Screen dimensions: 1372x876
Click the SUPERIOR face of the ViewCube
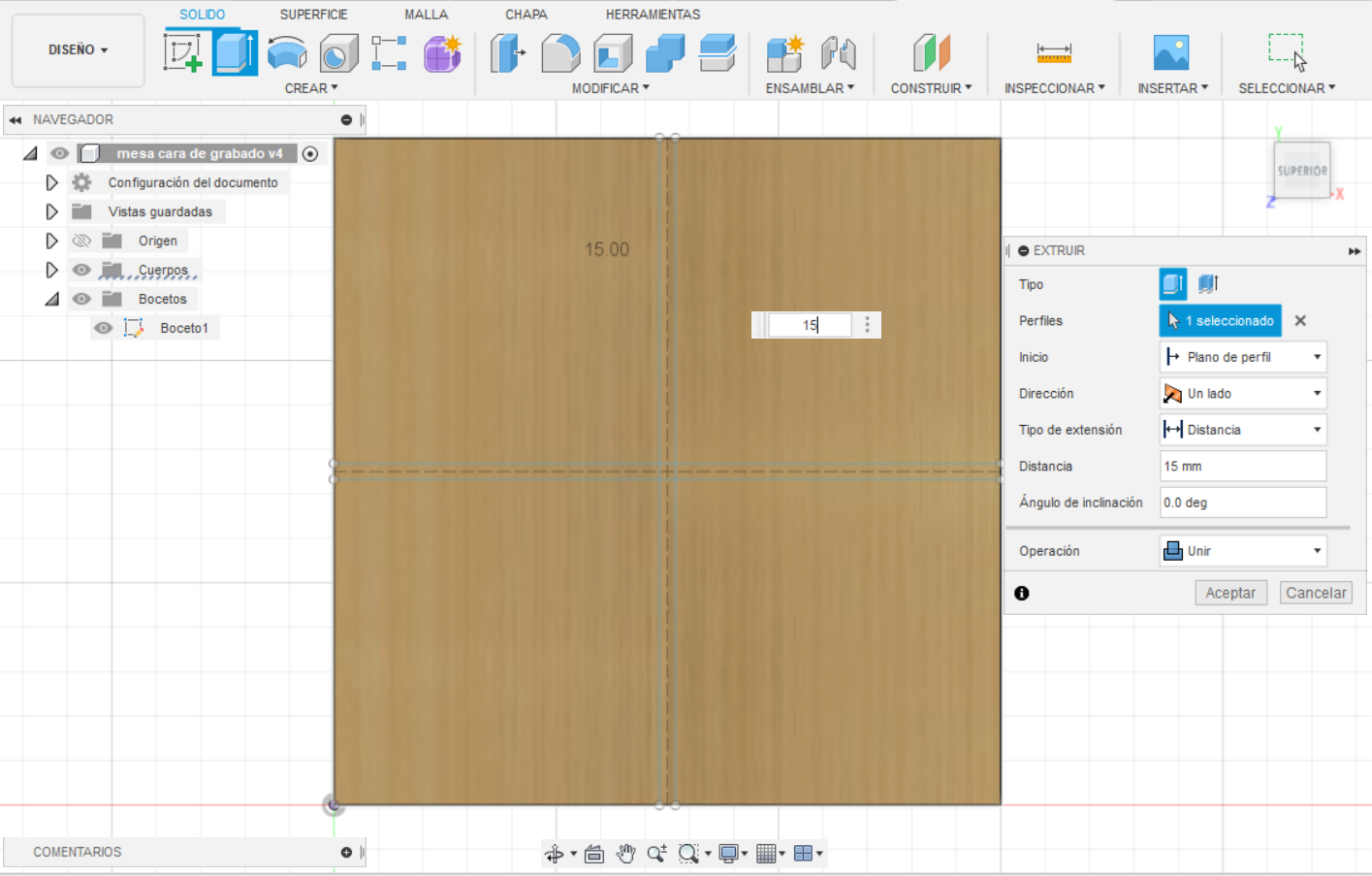coord(1301,171)
